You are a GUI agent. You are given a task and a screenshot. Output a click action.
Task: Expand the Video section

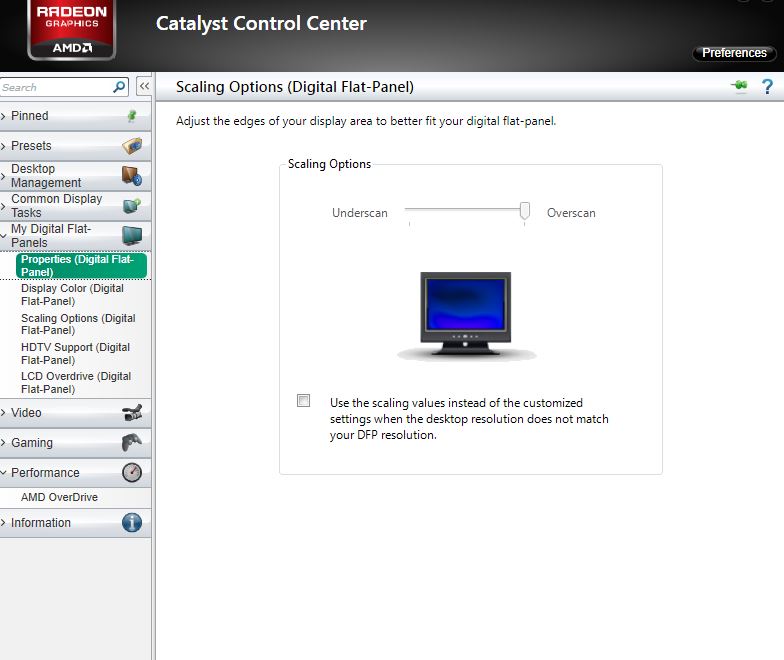click(4, 413)
